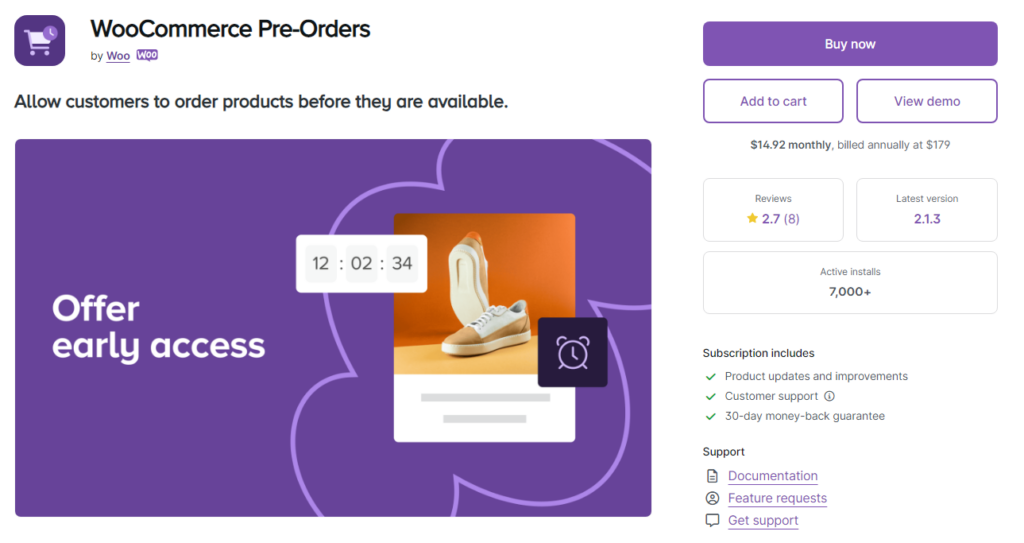Click the Buy now button
This screenshot has width=1024, height=543.
[850, 44]
